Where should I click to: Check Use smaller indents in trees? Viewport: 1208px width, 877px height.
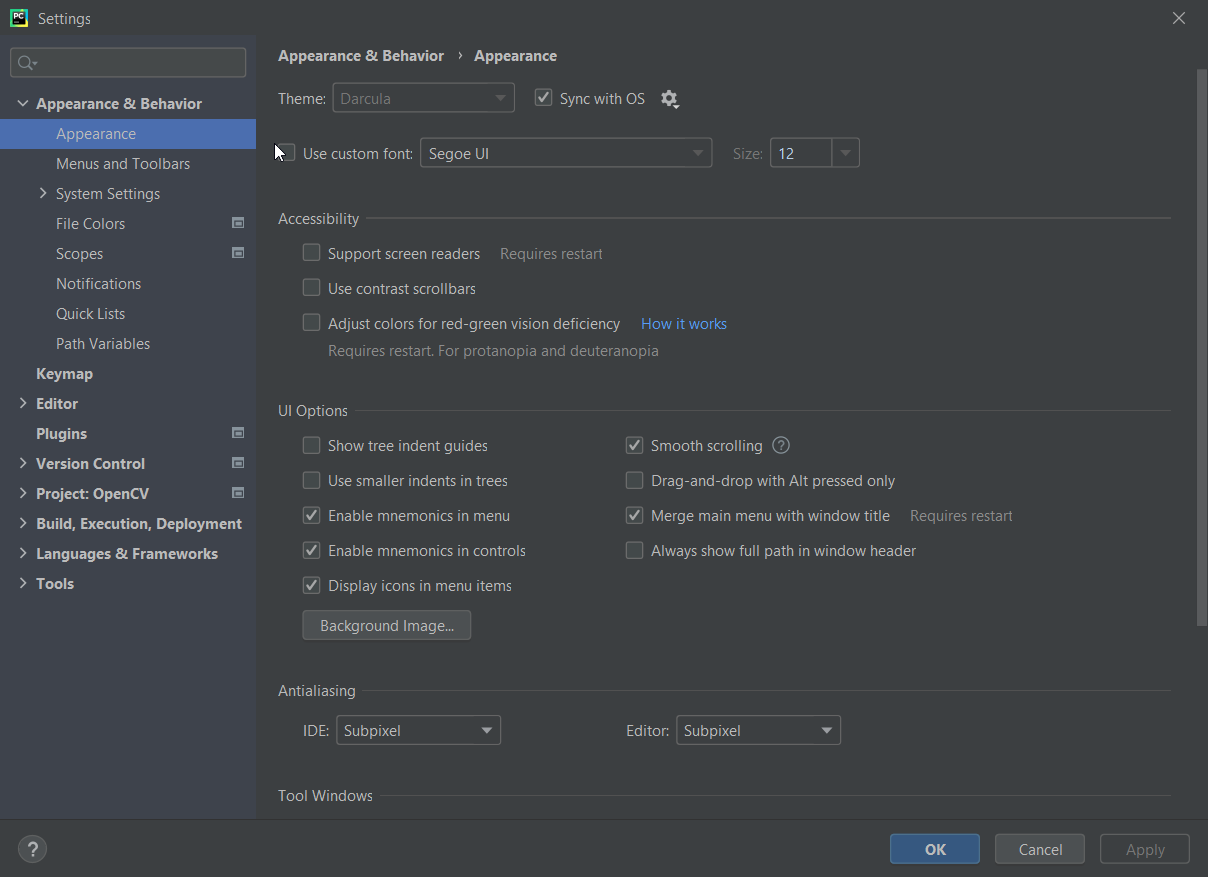(x=312, y=480)
